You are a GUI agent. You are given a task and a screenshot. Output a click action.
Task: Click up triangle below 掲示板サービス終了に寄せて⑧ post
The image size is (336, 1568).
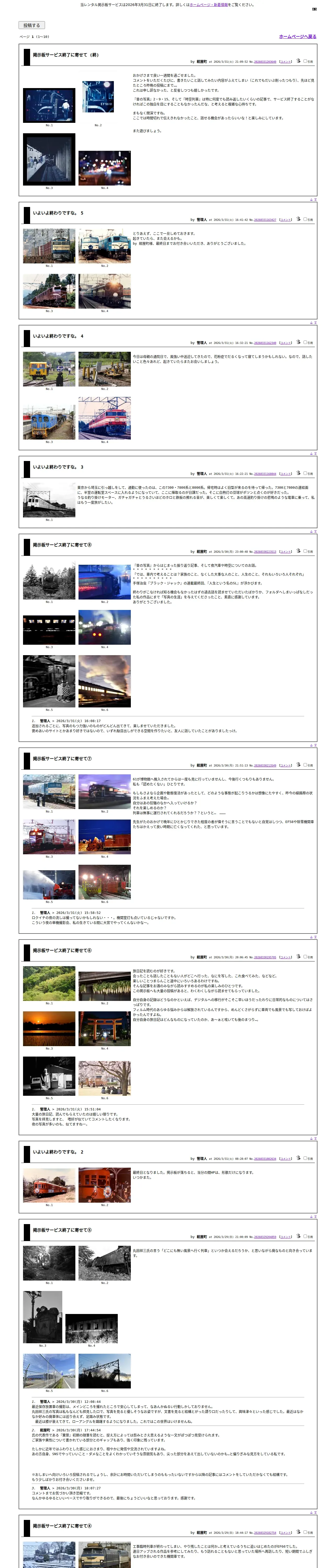coord(312,745)
